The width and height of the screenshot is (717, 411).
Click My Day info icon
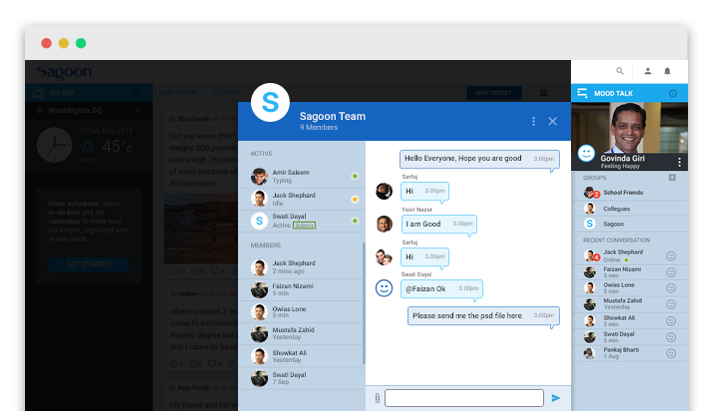[136, 93]
